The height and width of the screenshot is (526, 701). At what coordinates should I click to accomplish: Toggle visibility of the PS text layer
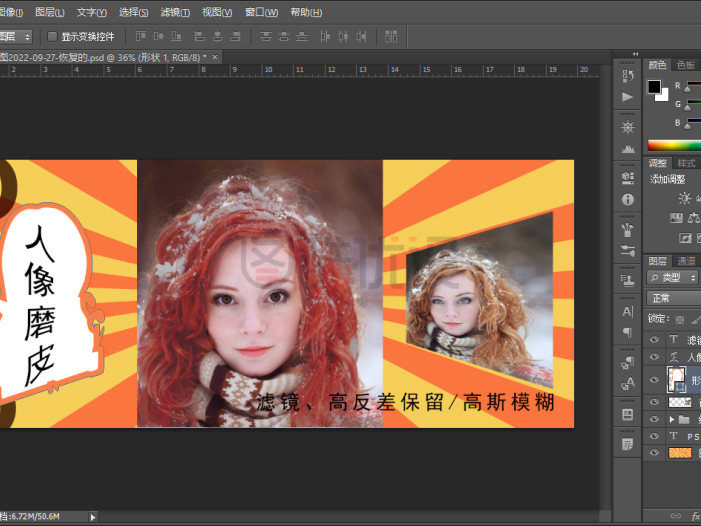coord(654,436)
